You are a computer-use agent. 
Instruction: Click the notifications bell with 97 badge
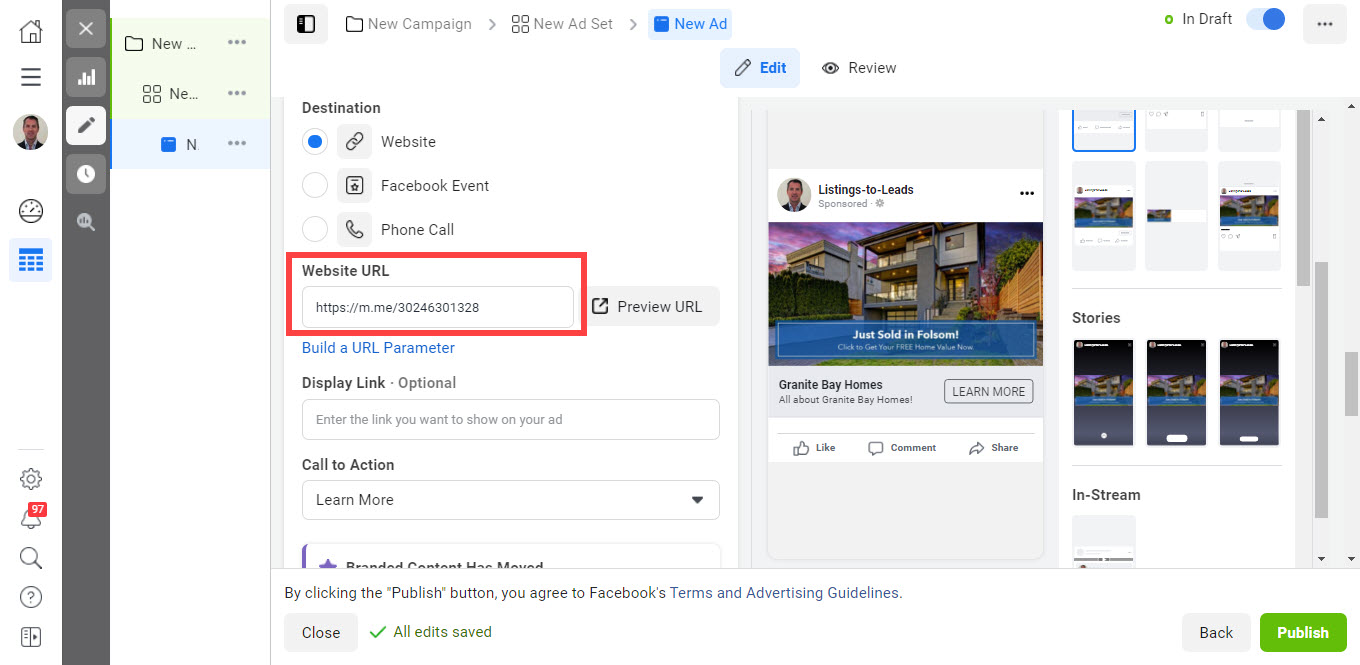click(x=31, y=518)
